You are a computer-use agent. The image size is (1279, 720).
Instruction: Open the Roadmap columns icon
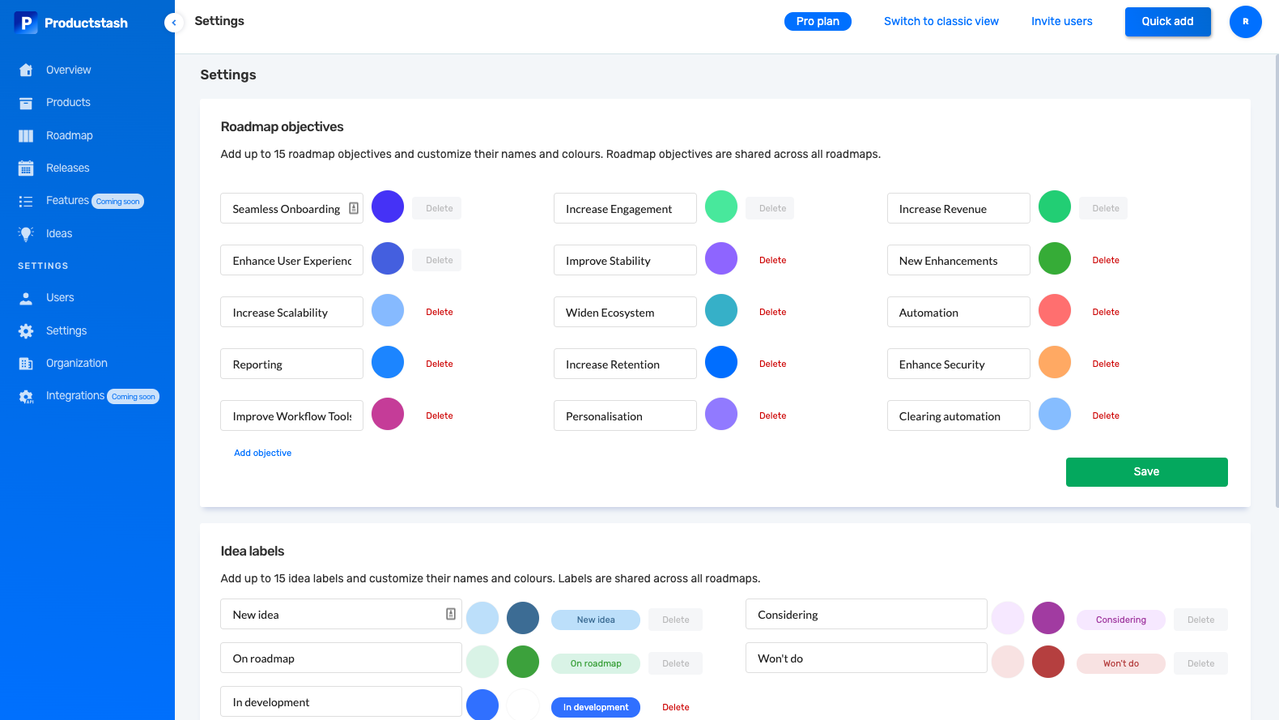coord(26,136)
